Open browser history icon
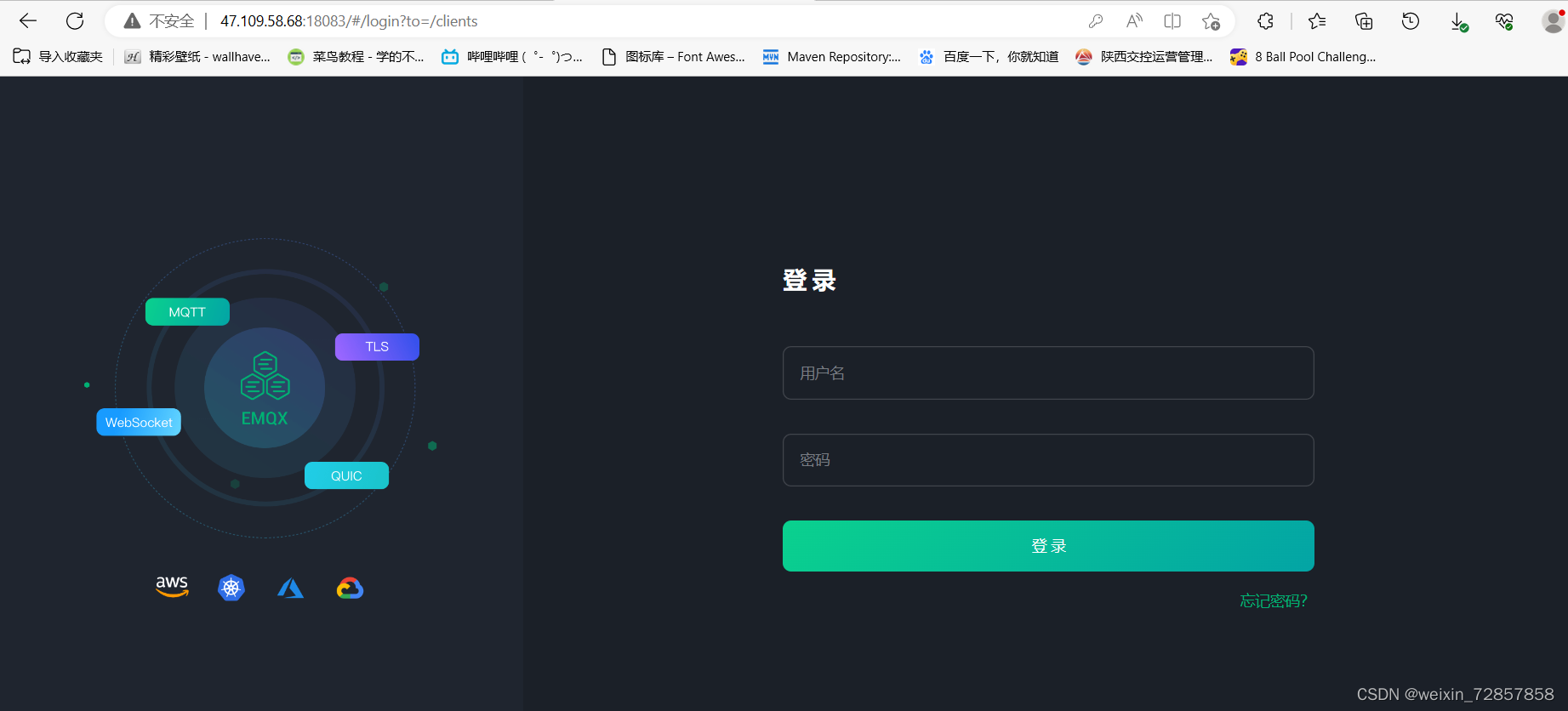The width and height of the screenshot is (1568, 711). tap(1411, 21)
